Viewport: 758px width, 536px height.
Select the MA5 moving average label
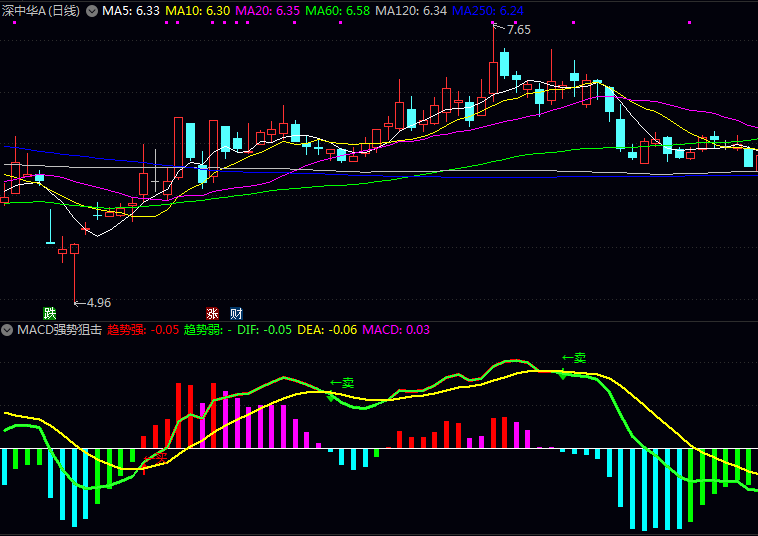[x=131, y=11]
